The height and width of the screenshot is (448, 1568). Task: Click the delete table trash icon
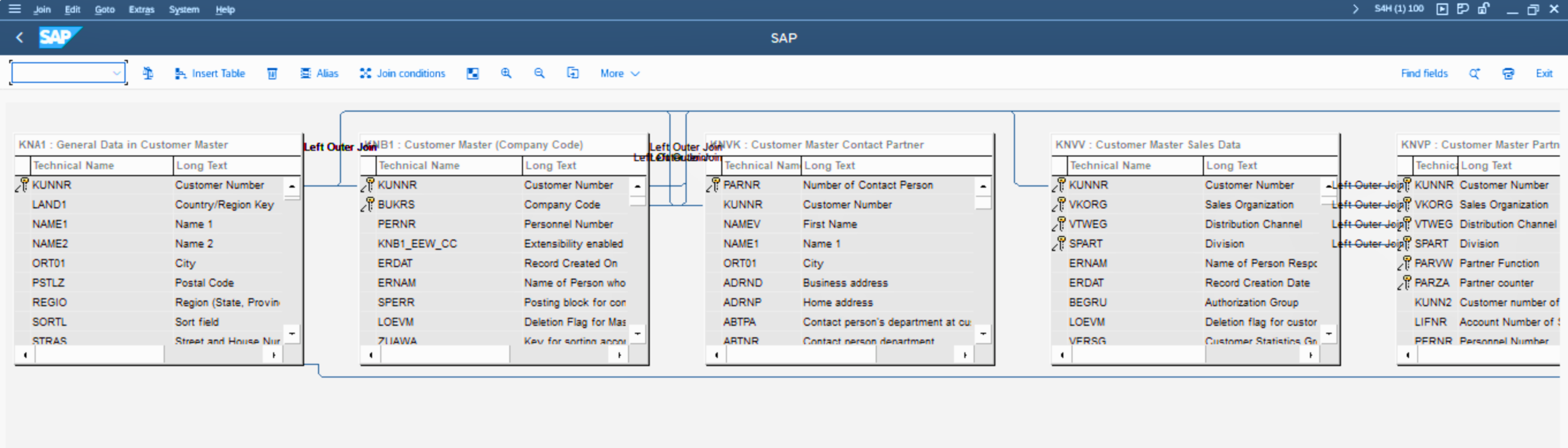[x=272, y=73]
